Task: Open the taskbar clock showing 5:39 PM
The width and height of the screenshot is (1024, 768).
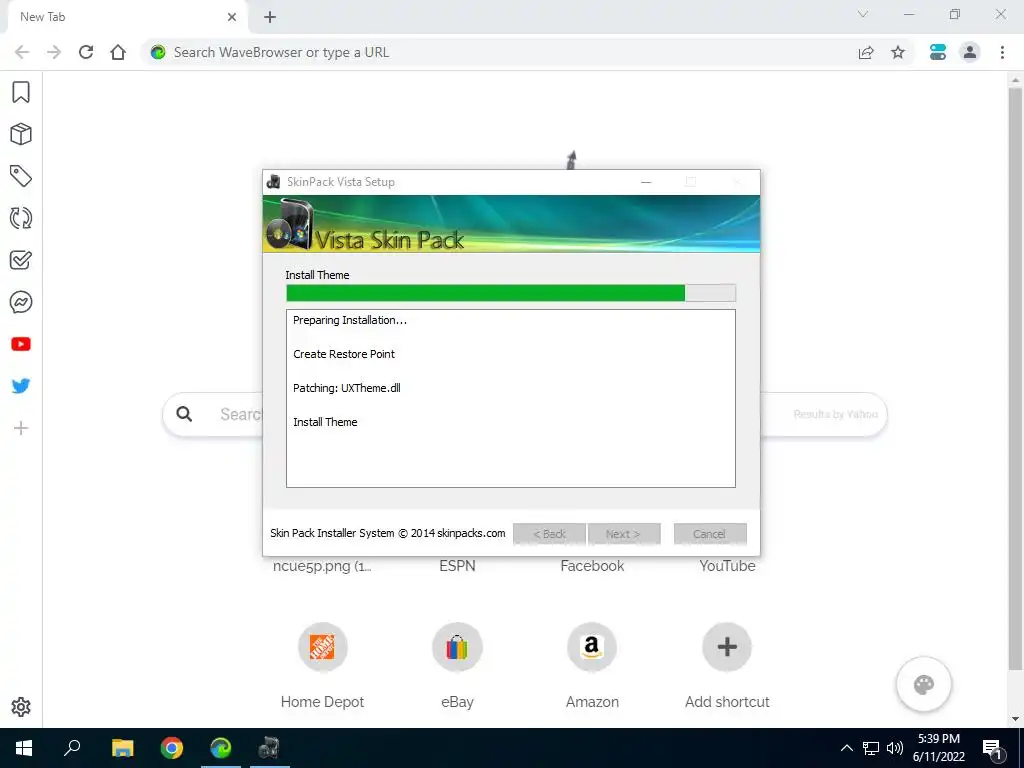Action: [x=938, y=748]
